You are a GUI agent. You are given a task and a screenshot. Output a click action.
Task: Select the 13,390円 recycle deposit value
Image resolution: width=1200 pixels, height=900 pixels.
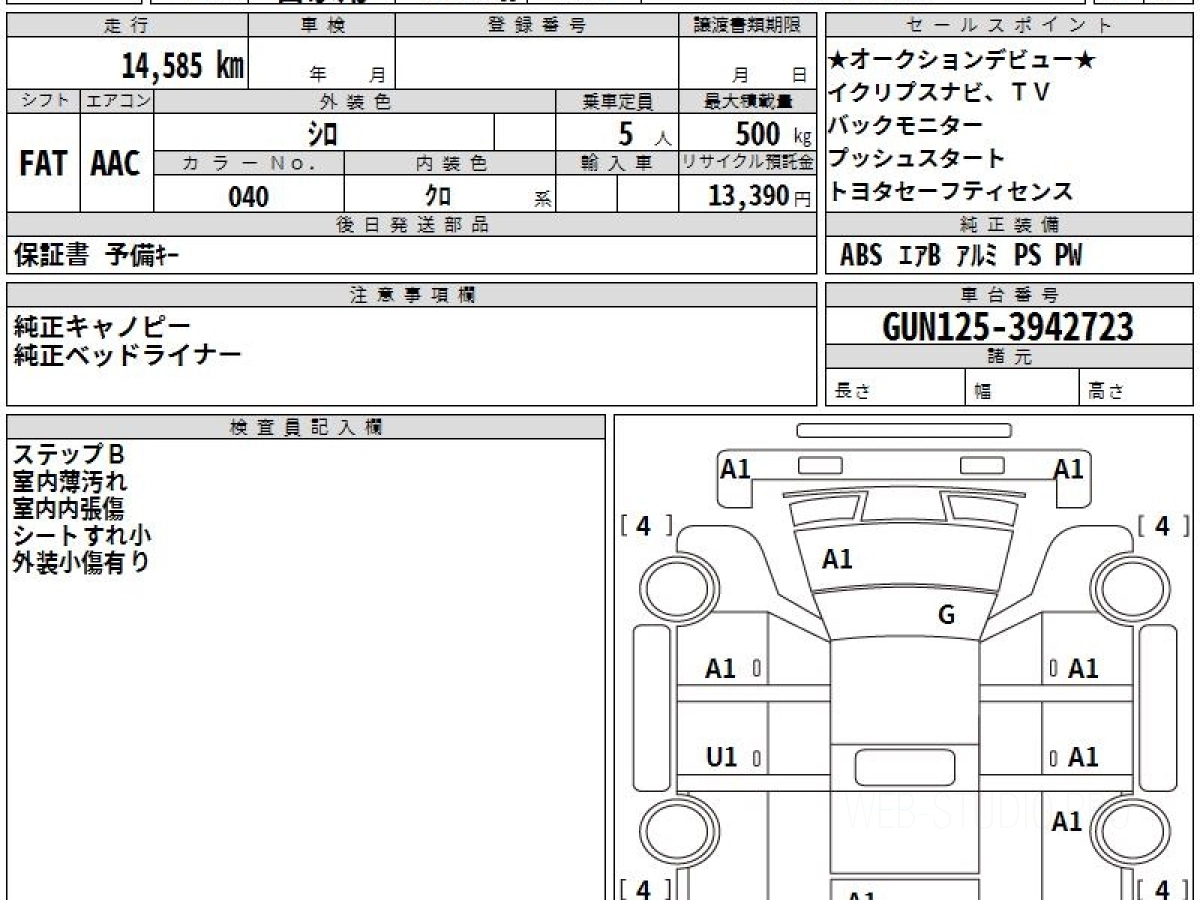click(759, 196)
